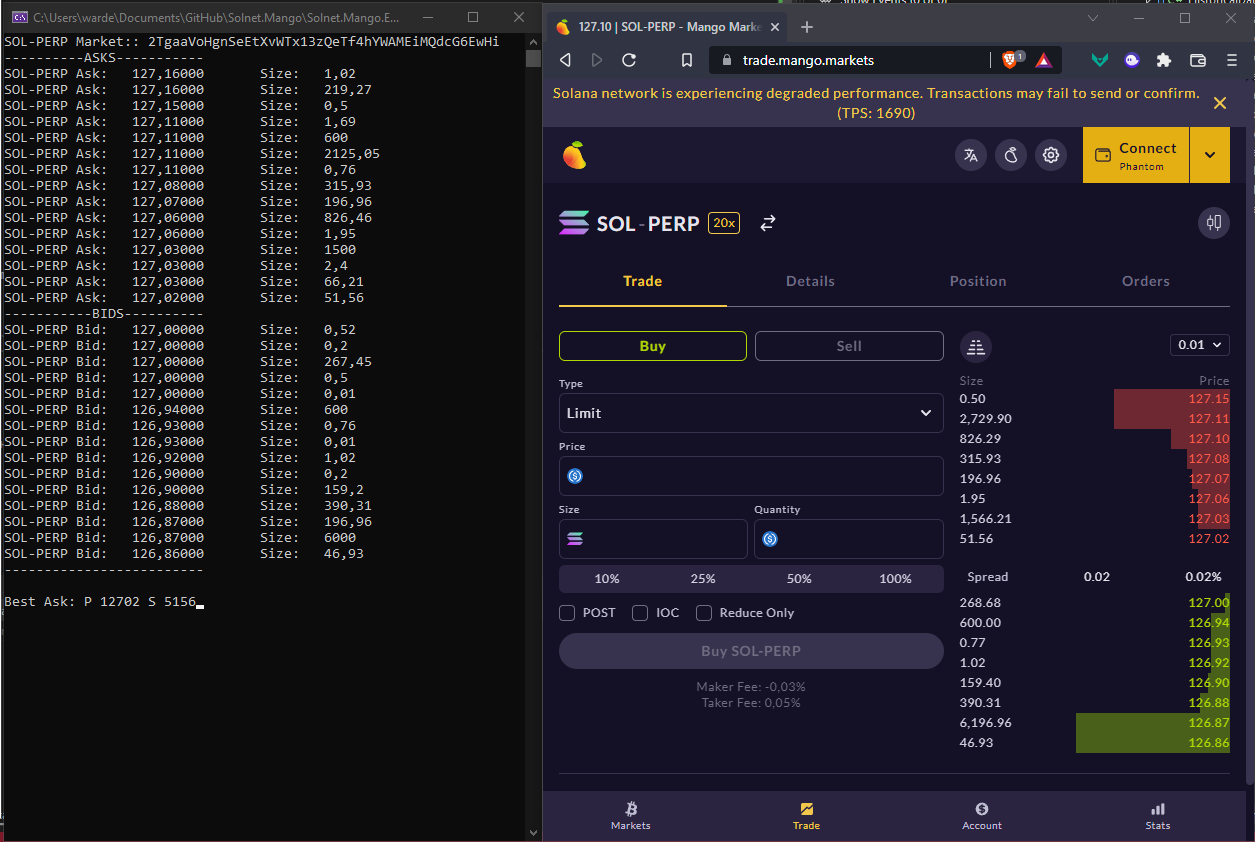This screenshot has width=1255, height=842.
Task: Check the Reduce Only box
Action: tap(703, 613)
